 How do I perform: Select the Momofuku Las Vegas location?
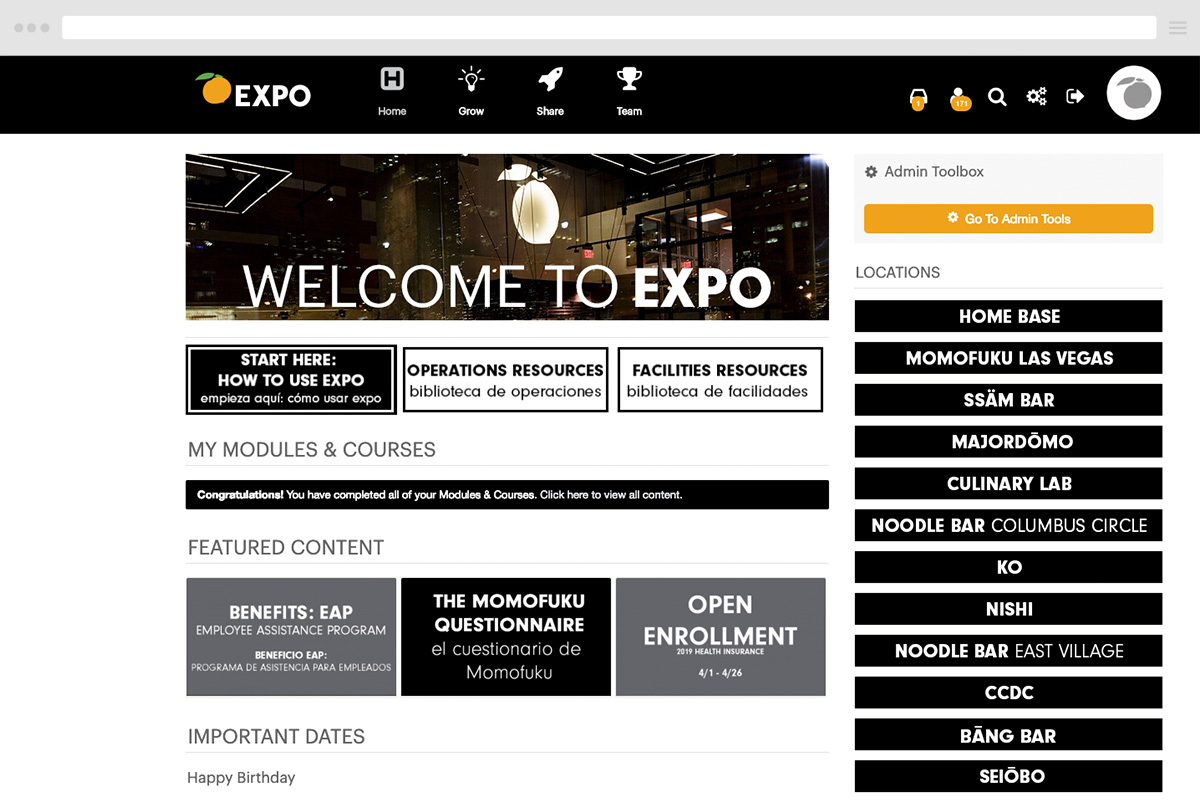point(1008,358)
